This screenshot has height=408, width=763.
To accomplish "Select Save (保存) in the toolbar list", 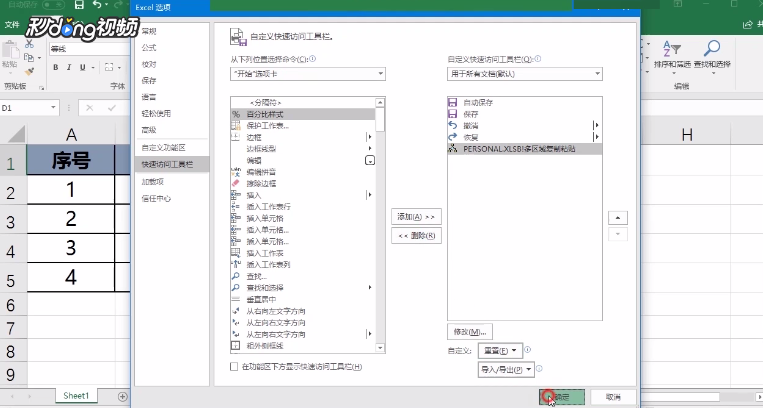I will point(525,114).
